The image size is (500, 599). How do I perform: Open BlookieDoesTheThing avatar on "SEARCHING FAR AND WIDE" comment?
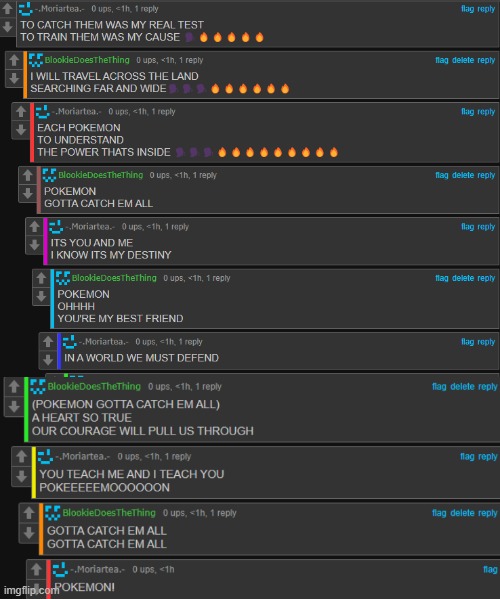(x=36, y=60)
